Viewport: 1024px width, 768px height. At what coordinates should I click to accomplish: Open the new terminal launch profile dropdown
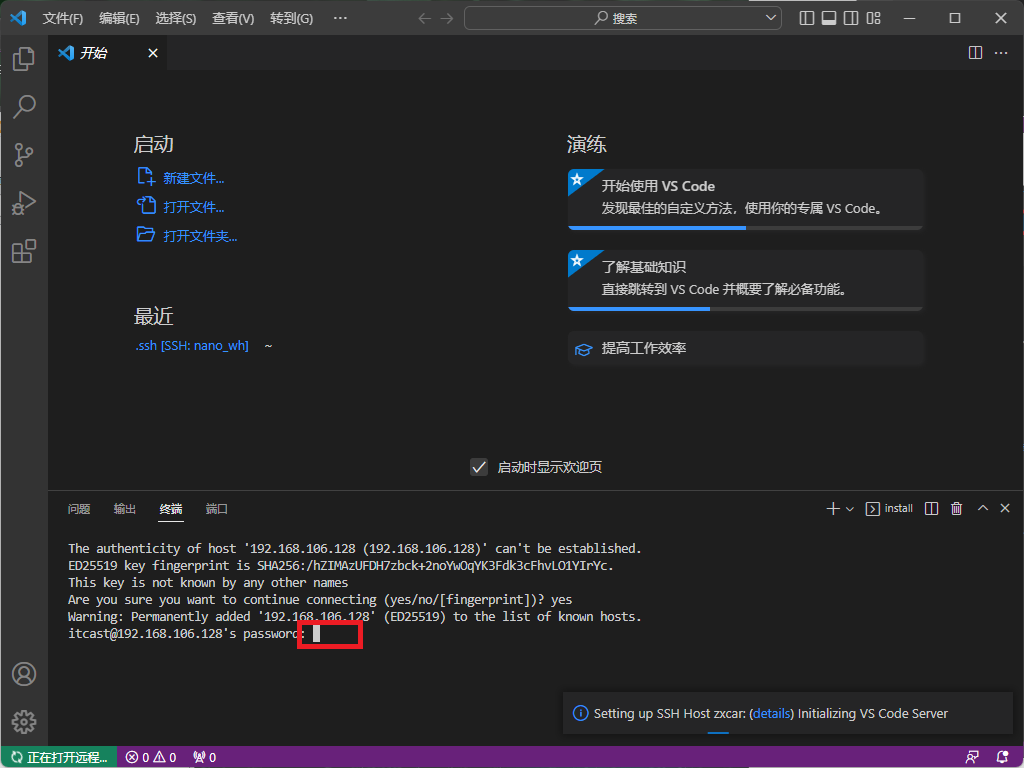pyautogui.click(x=850, y=509)
